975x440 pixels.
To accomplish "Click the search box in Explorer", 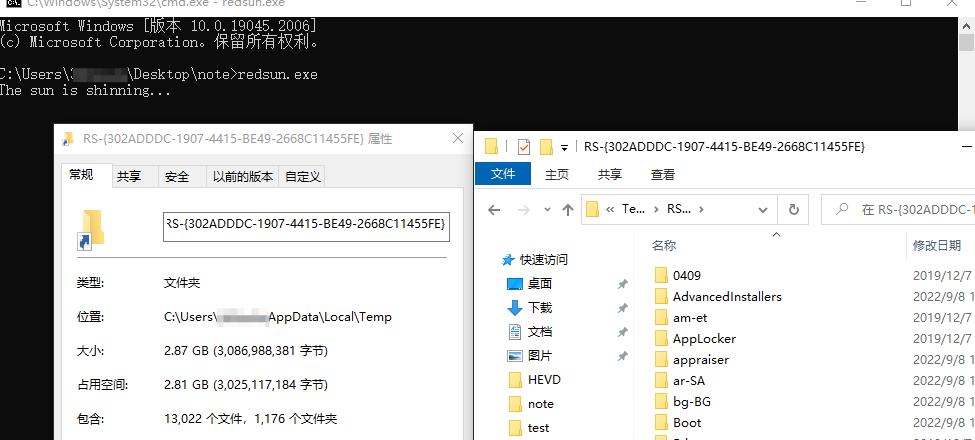I will click(x=897, y=210).
